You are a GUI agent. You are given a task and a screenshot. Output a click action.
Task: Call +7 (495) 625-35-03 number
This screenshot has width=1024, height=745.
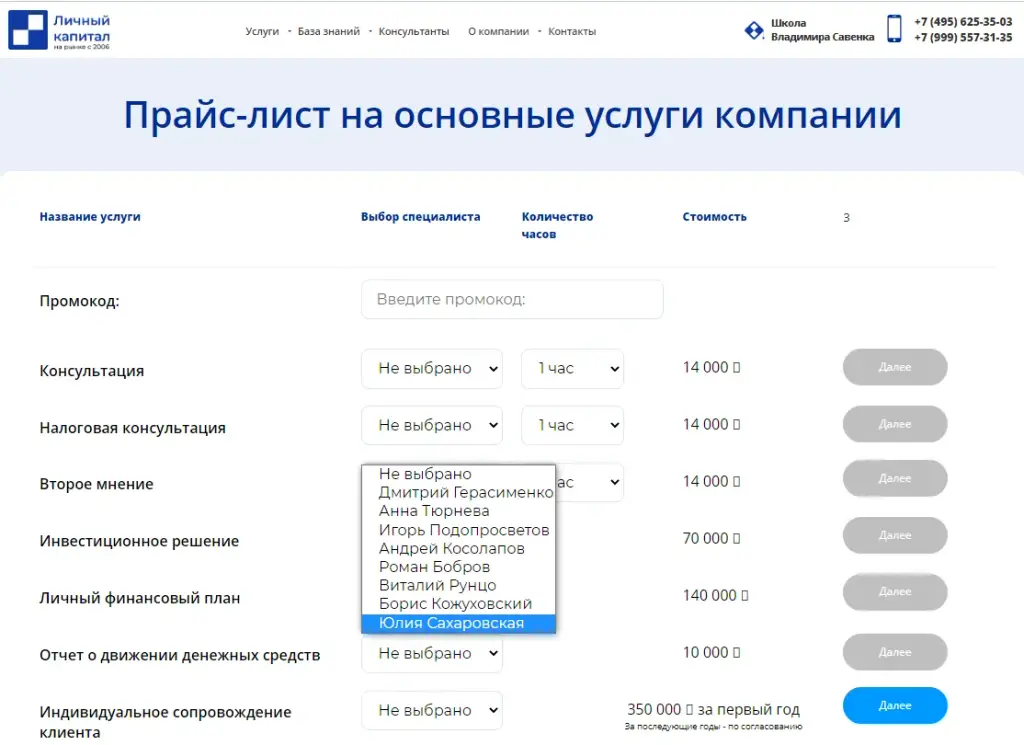click(963, 22)
